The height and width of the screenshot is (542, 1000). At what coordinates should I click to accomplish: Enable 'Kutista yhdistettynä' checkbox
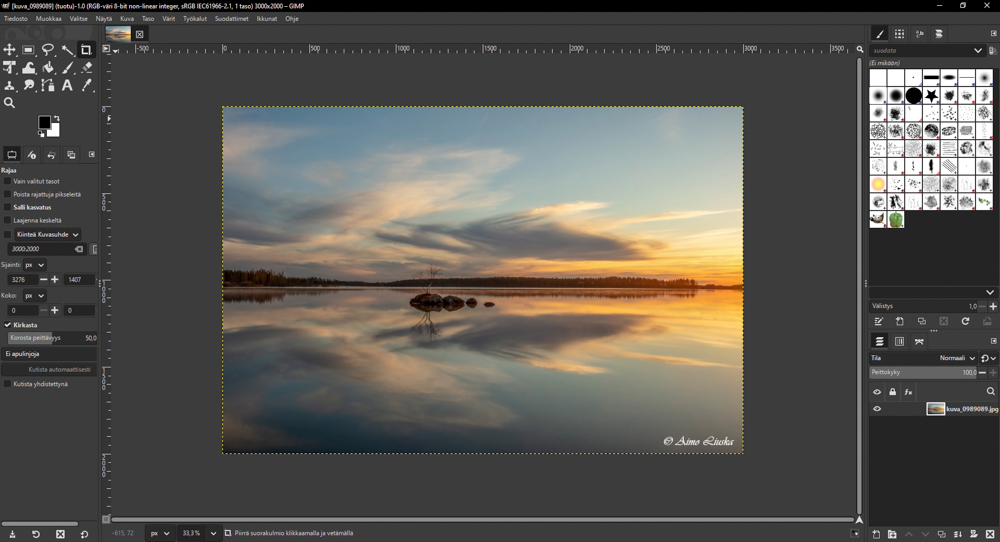point(8,384)
